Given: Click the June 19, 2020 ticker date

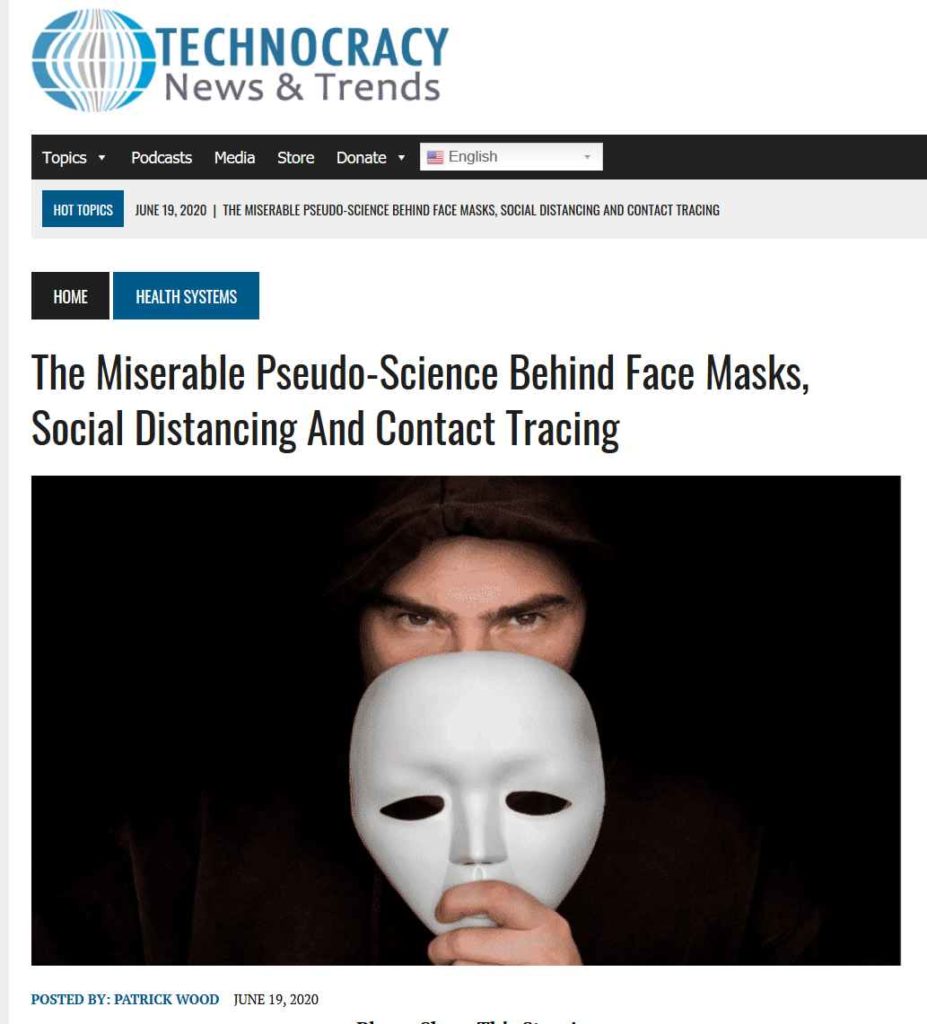Looking at the screenshot, I should [171, 210].
